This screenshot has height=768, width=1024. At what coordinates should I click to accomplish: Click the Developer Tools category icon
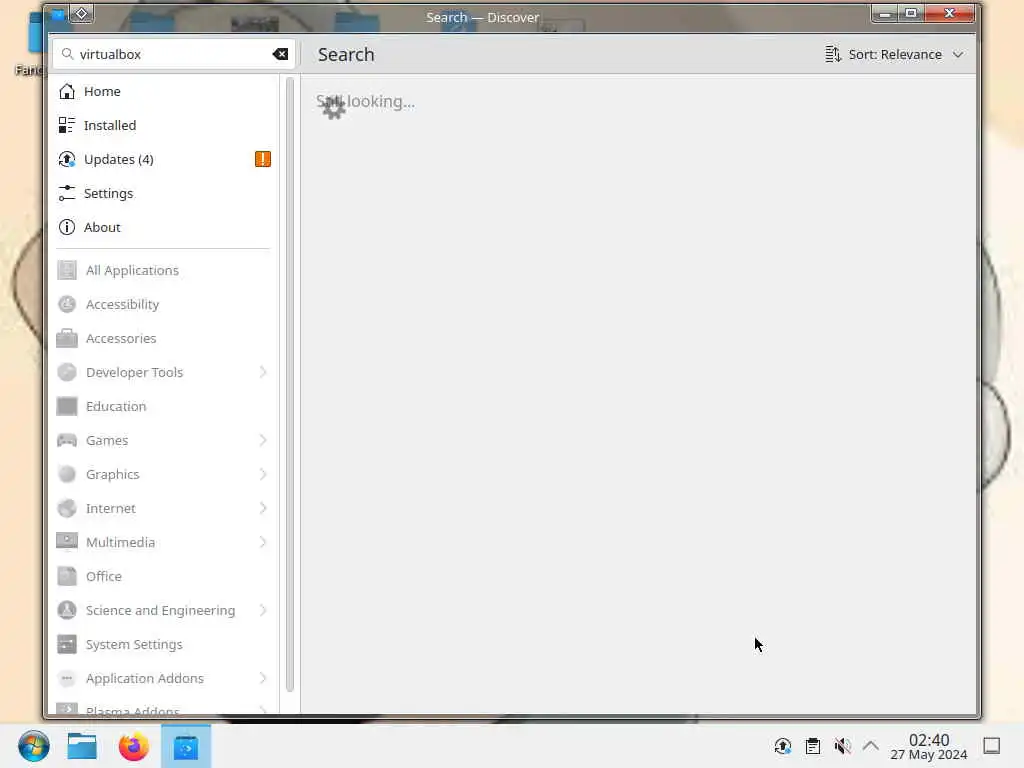click(67, 372)
